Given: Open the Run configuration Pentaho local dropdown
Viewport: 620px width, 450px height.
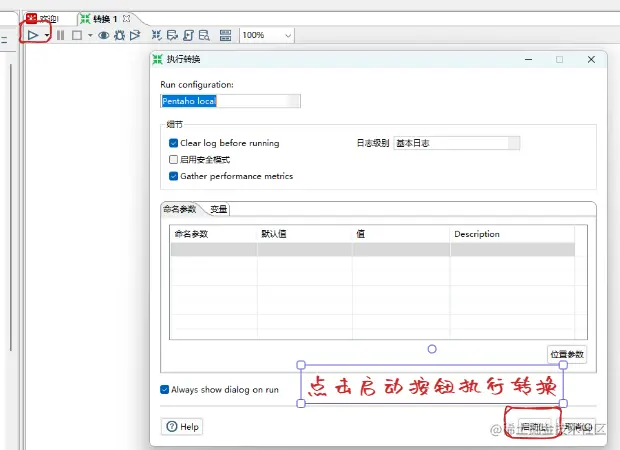Looking at the screenshot, I should (231, 101).
